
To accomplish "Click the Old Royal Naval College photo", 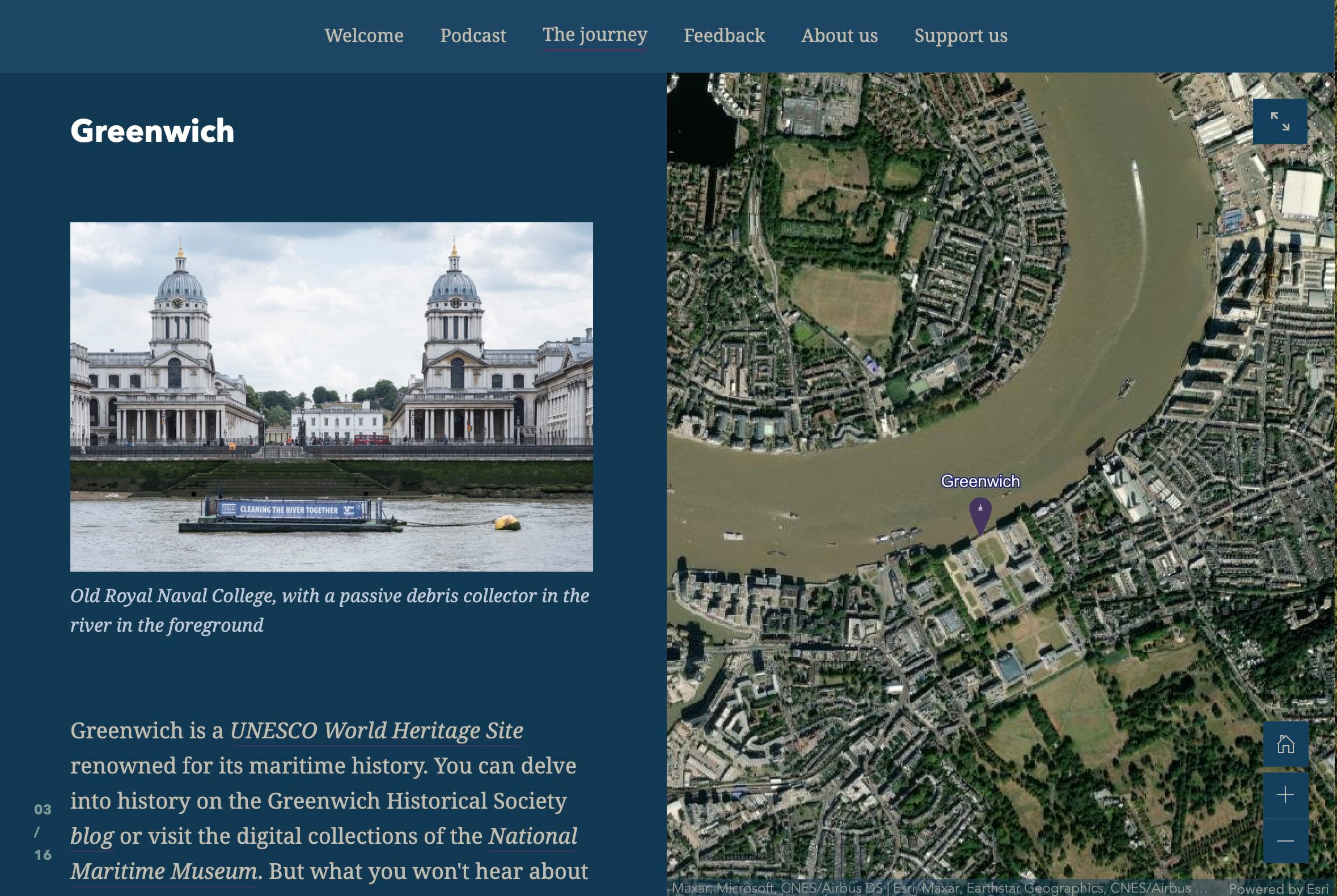I will (331, 396).
